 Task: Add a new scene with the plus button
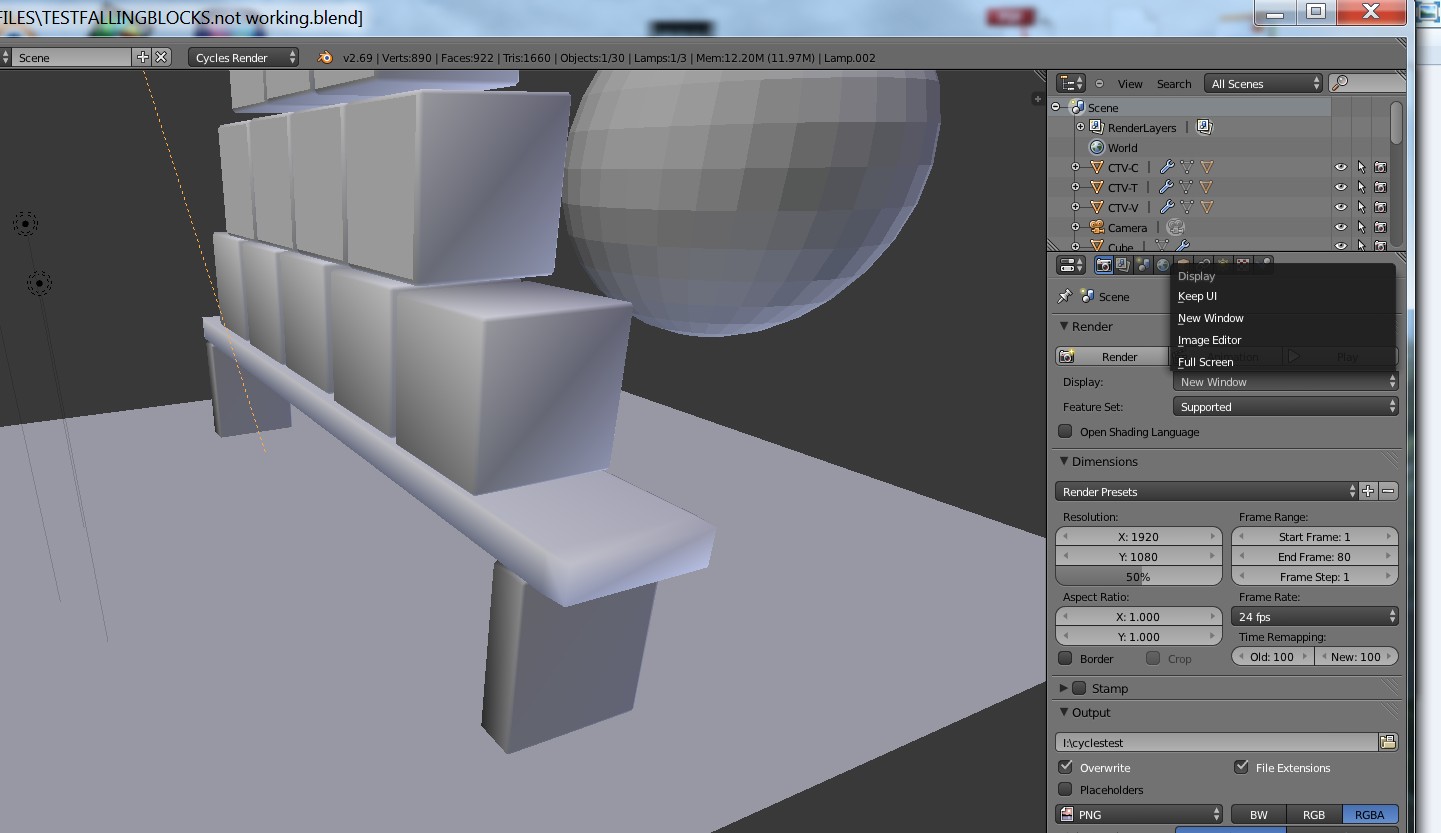[x=142, y=57]
